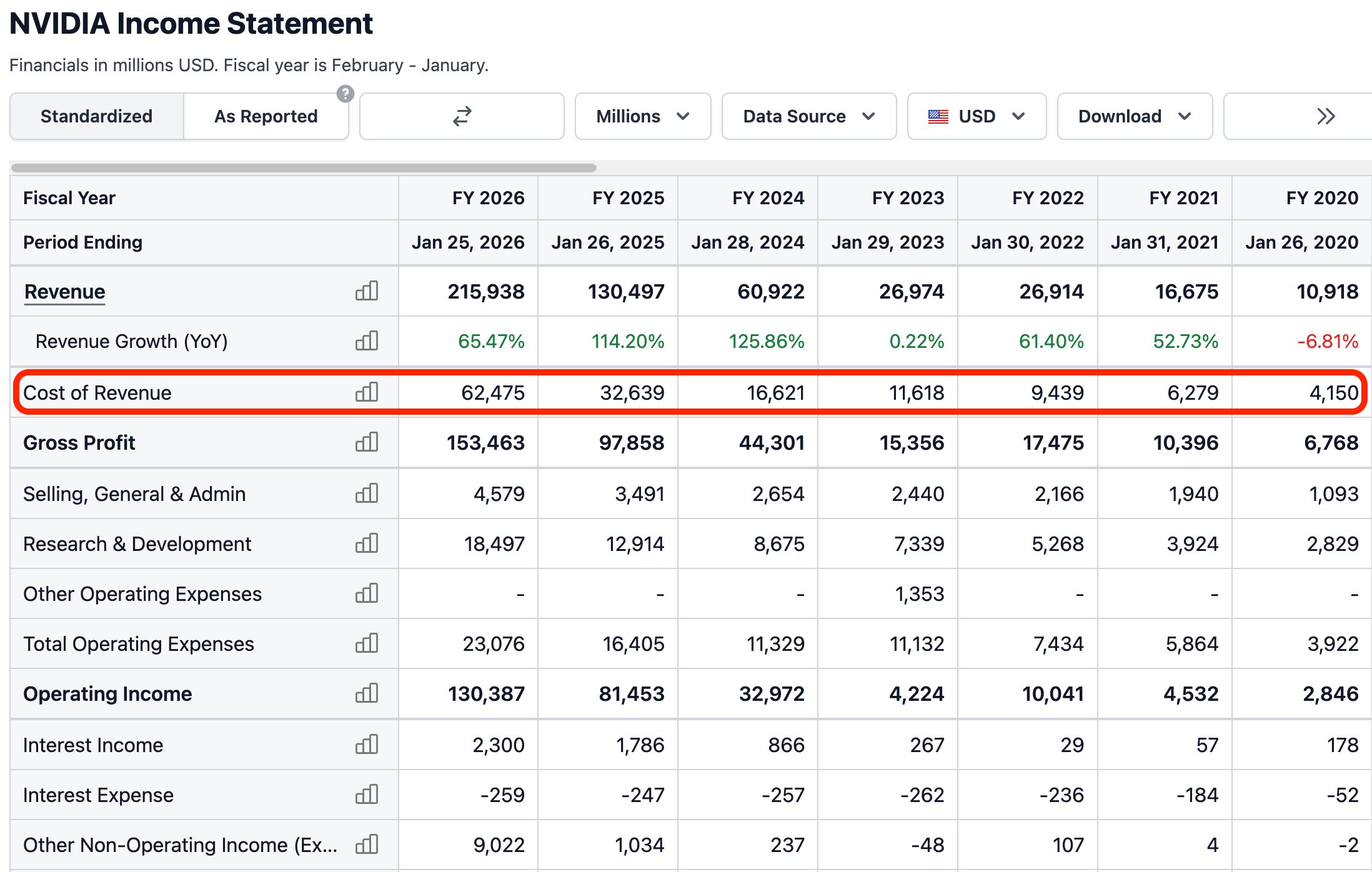The image size is (1372, 872).
Task: Click cost of revenue value 16,621
Action: point(775,393)
